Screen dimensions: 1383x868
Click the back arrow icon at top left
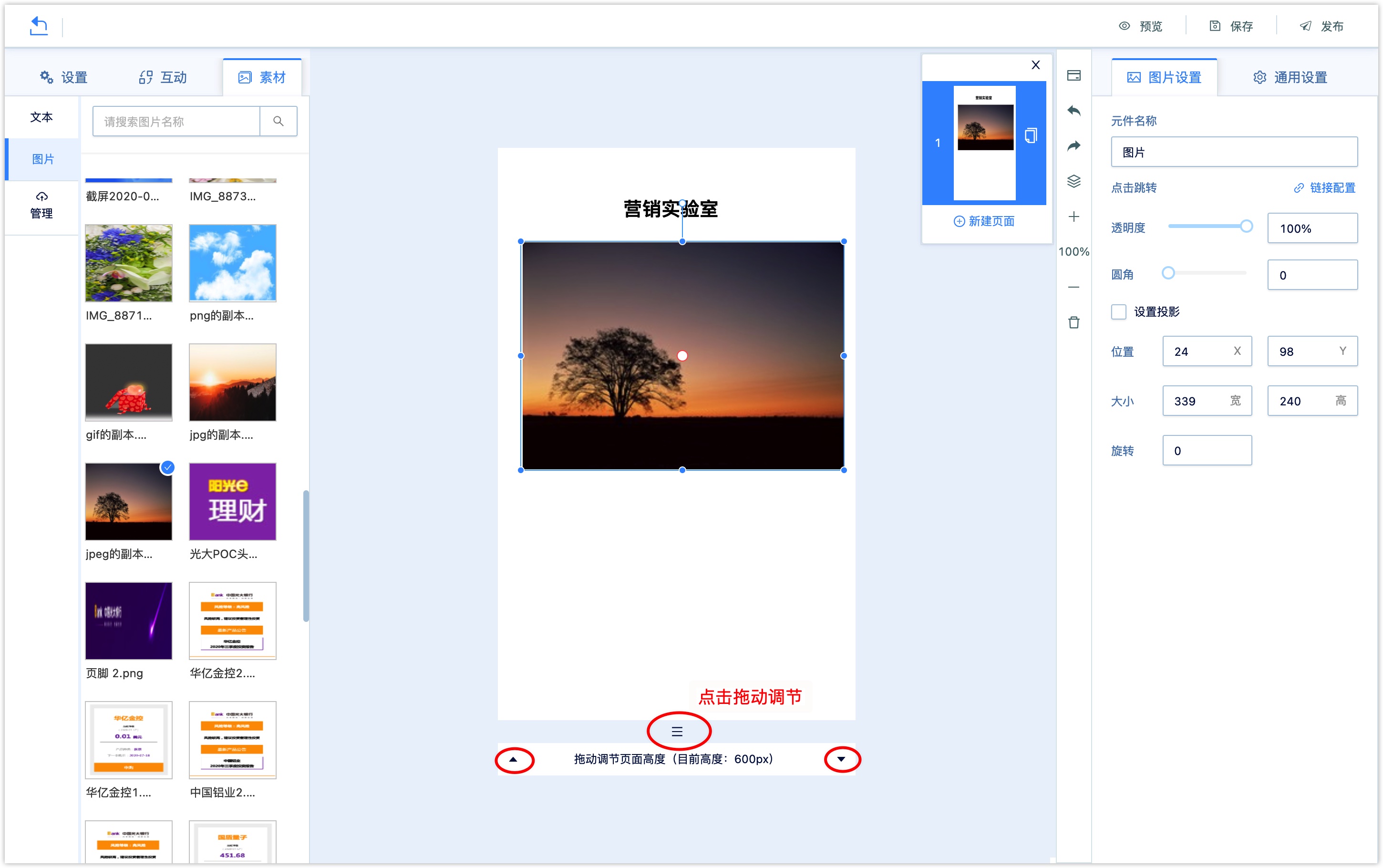click(x=39, y=26)
